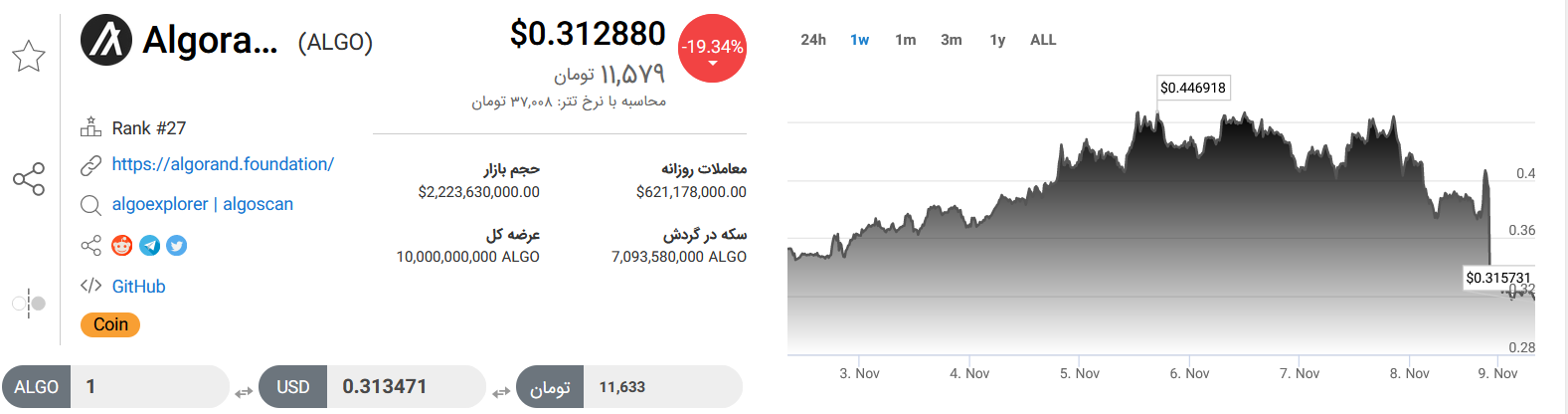Image resolution: width=1568 pixels, height=414 pixels.
Task: Open the algoexplorer link
Action: (159, 204)
